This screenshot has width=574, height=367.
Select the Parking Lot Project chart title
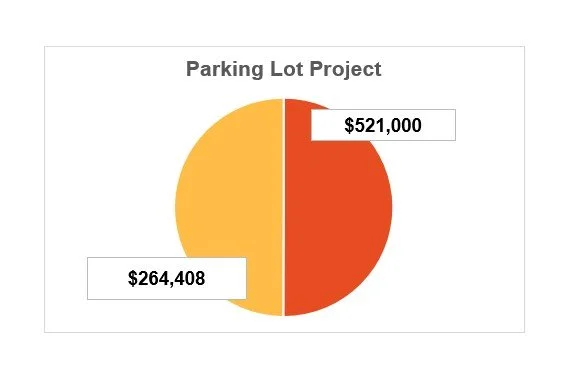pos(284,69)
